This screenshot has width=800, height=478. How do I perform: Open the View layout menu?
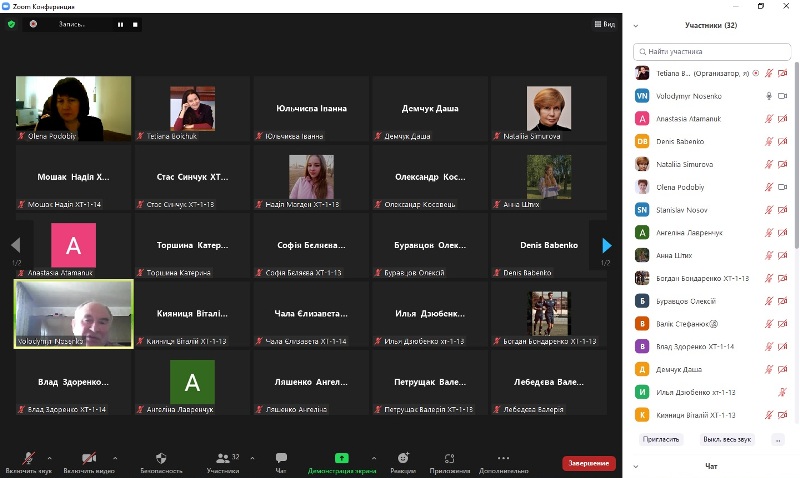pyautogui.click(x=604, y=23)
